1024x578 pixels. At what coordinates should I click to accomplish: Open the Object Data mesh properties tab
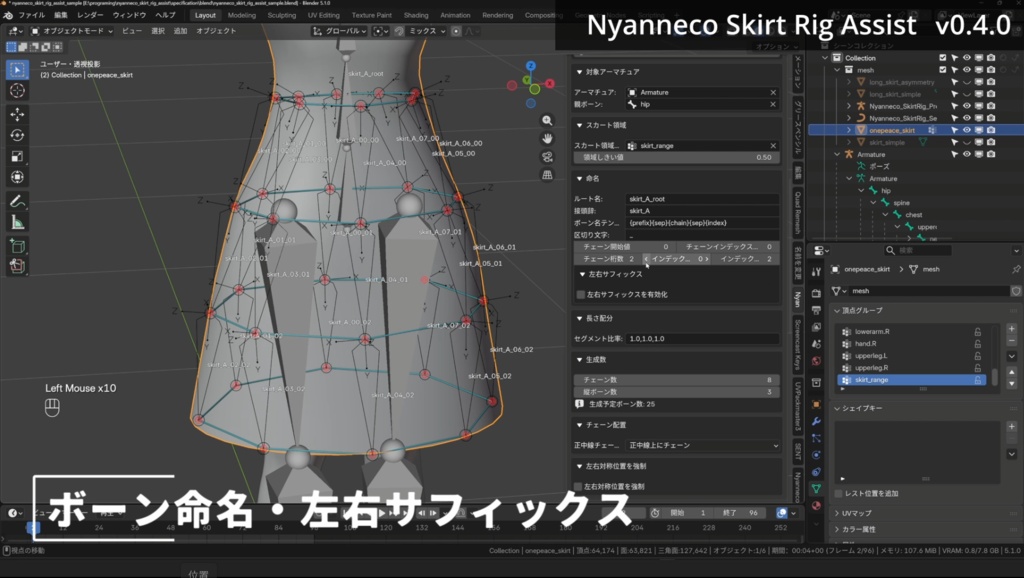[x=816, y=489]
